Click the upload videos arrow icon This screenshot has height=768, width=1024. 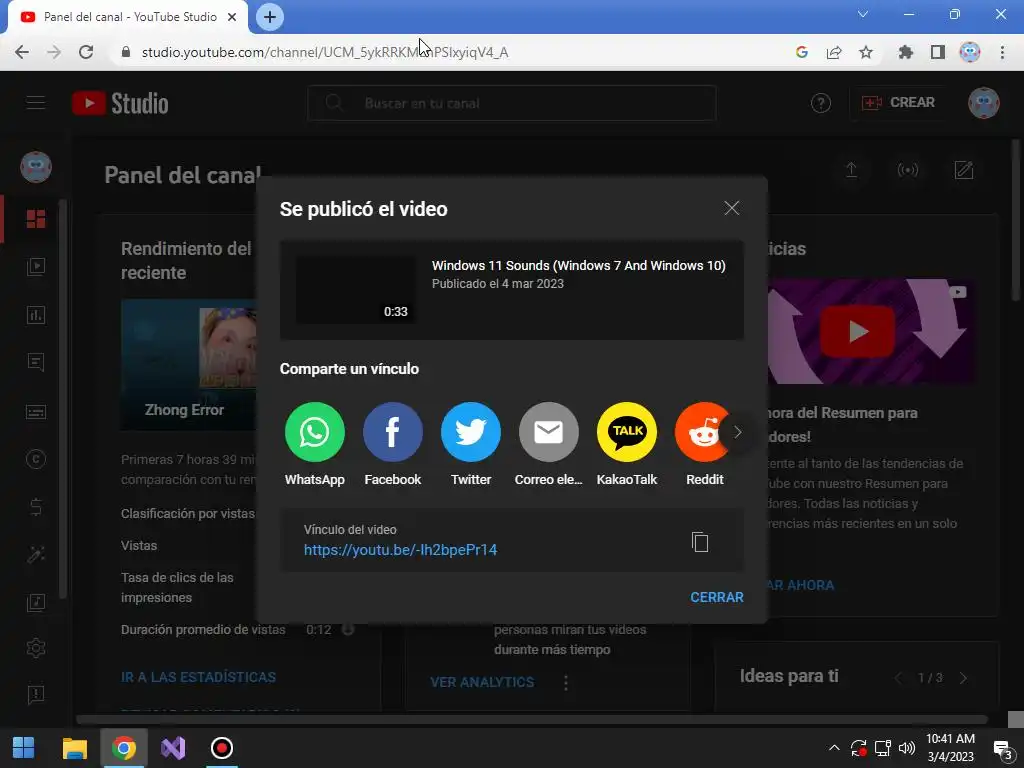point(852,170)
